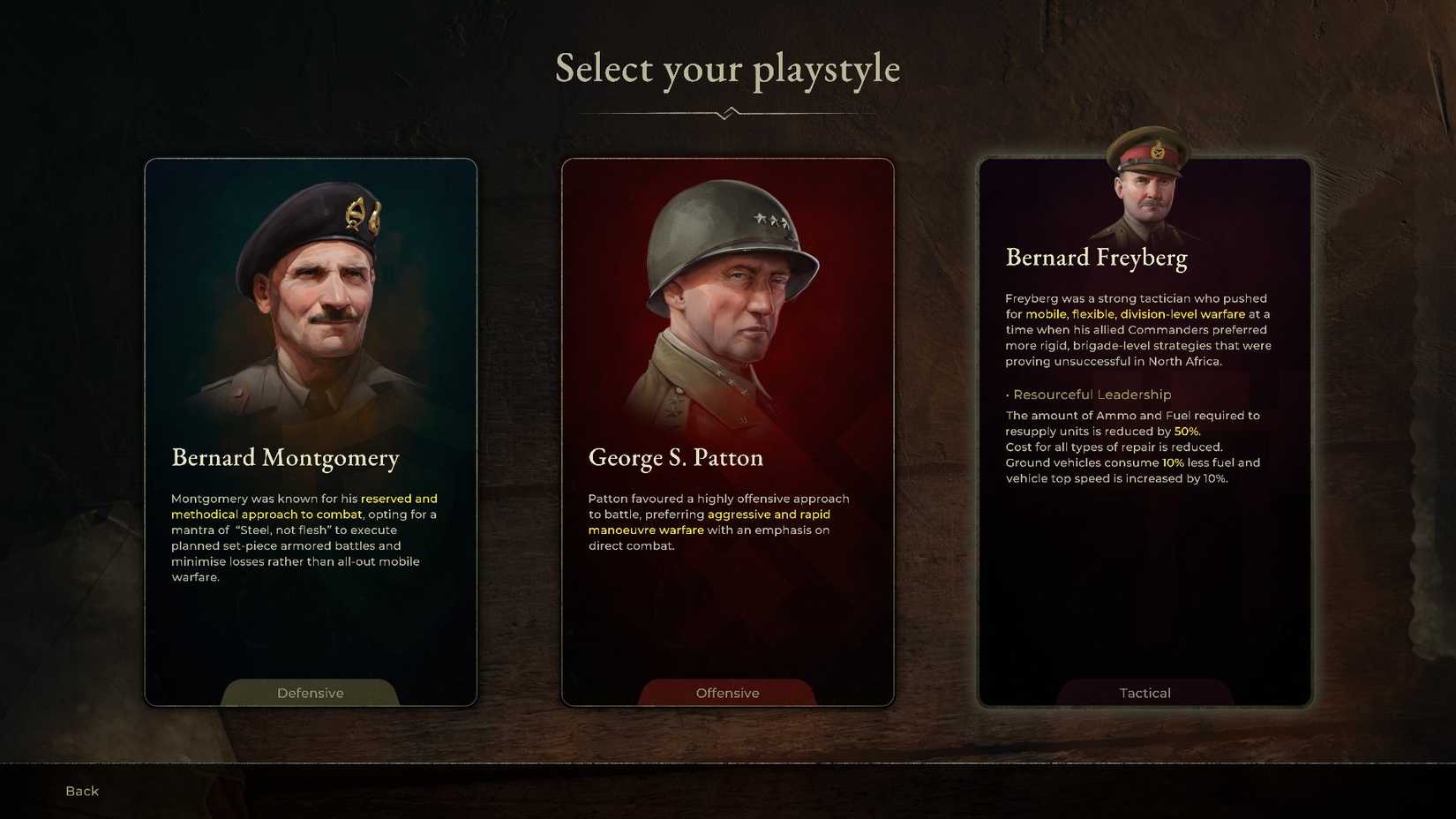The image size is (1456, 819).
Task: Click the Bernard Freyberg name heading
Action: click(x=1096, y=258)
